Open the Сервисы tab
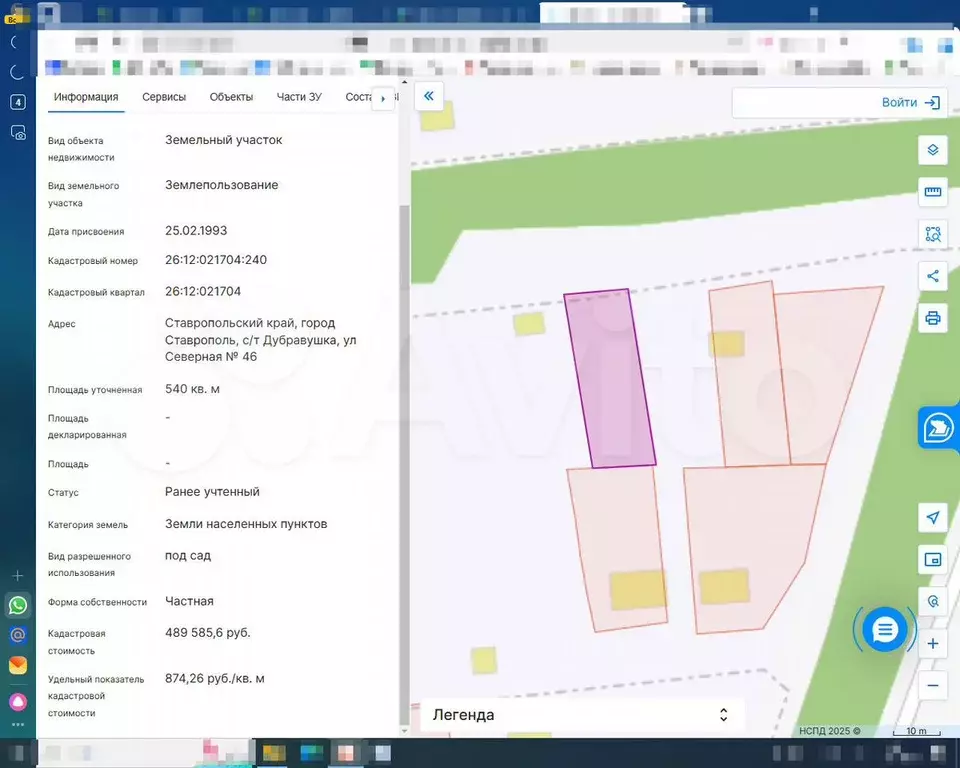The height and width of the screenshot is (768, 960). point(164,97)
